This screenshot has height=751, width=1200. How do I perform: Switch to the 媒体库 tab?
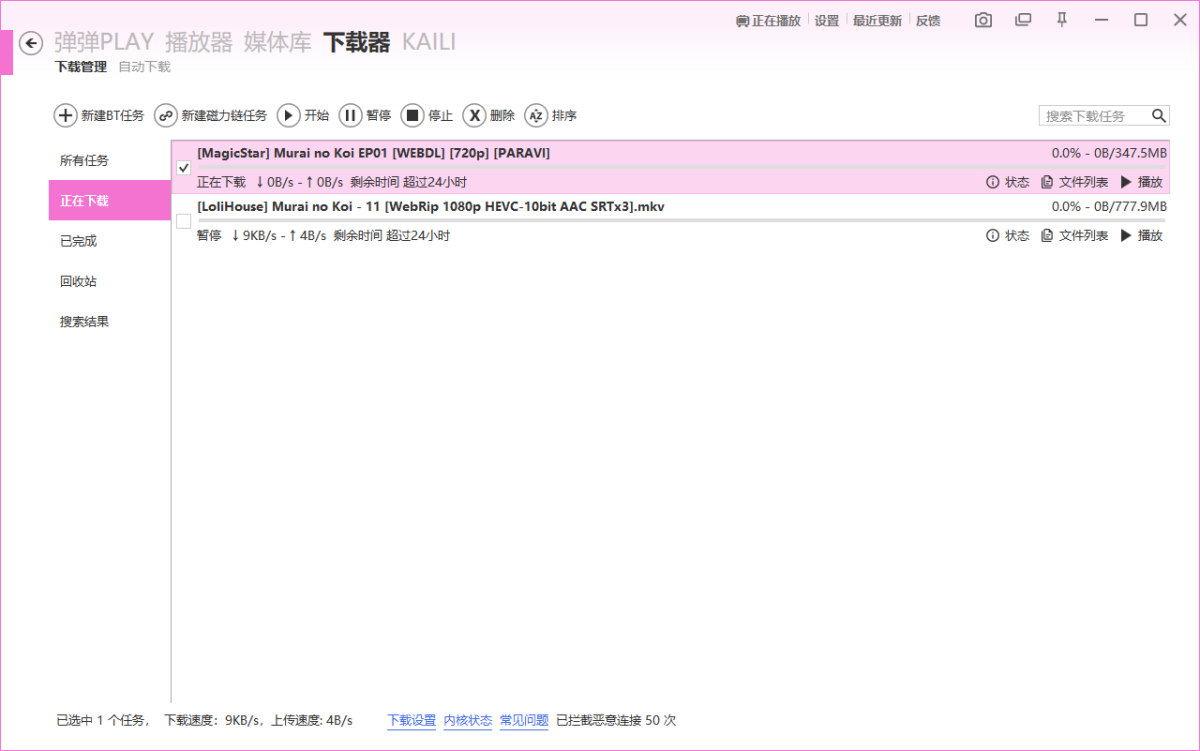277,42
